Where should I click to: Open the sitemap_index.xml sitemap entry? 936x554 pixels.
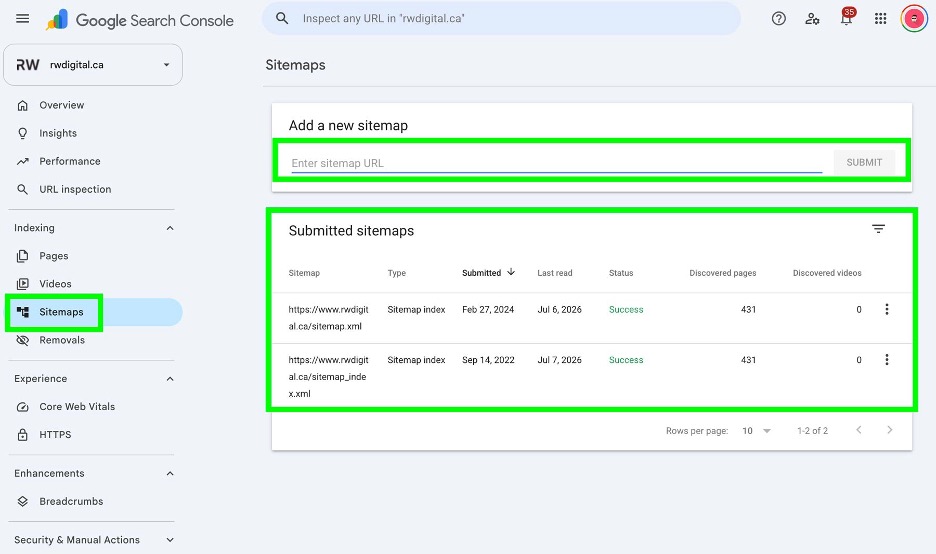click(x=328, y=377)
